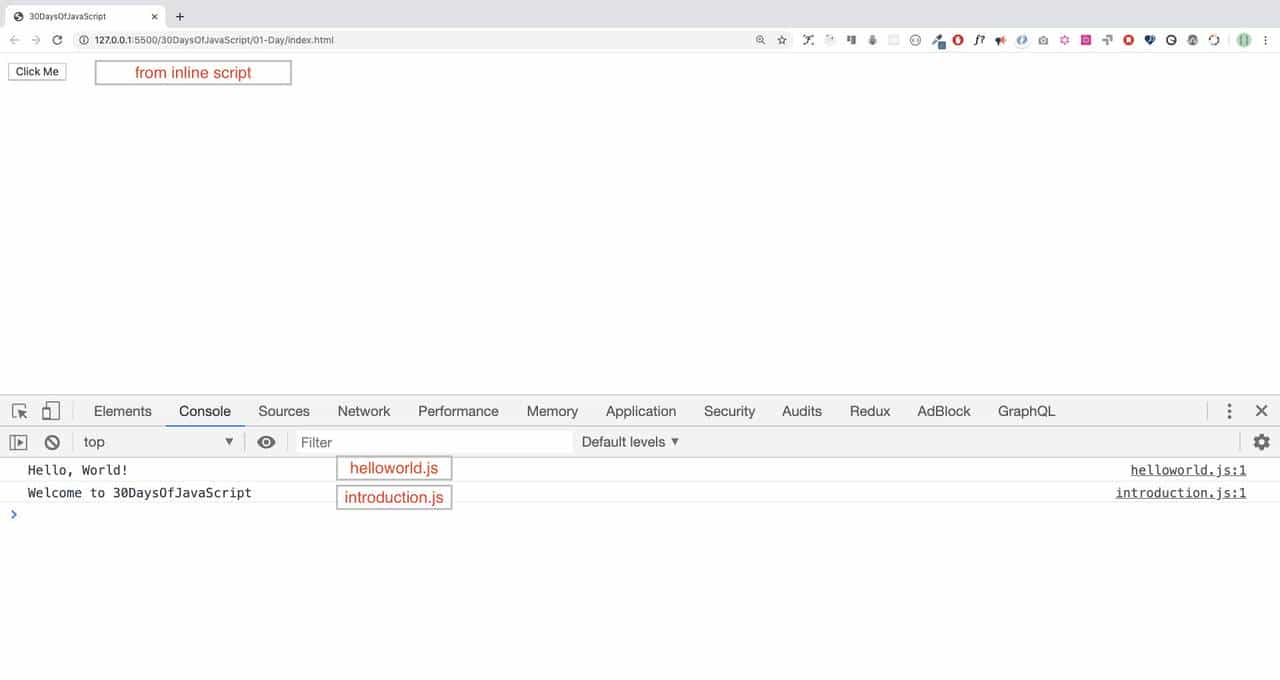The height and width of the screenshot is (680, 1280).
Task: Create a live expression with the eye icon
Action: coord(266,442)
